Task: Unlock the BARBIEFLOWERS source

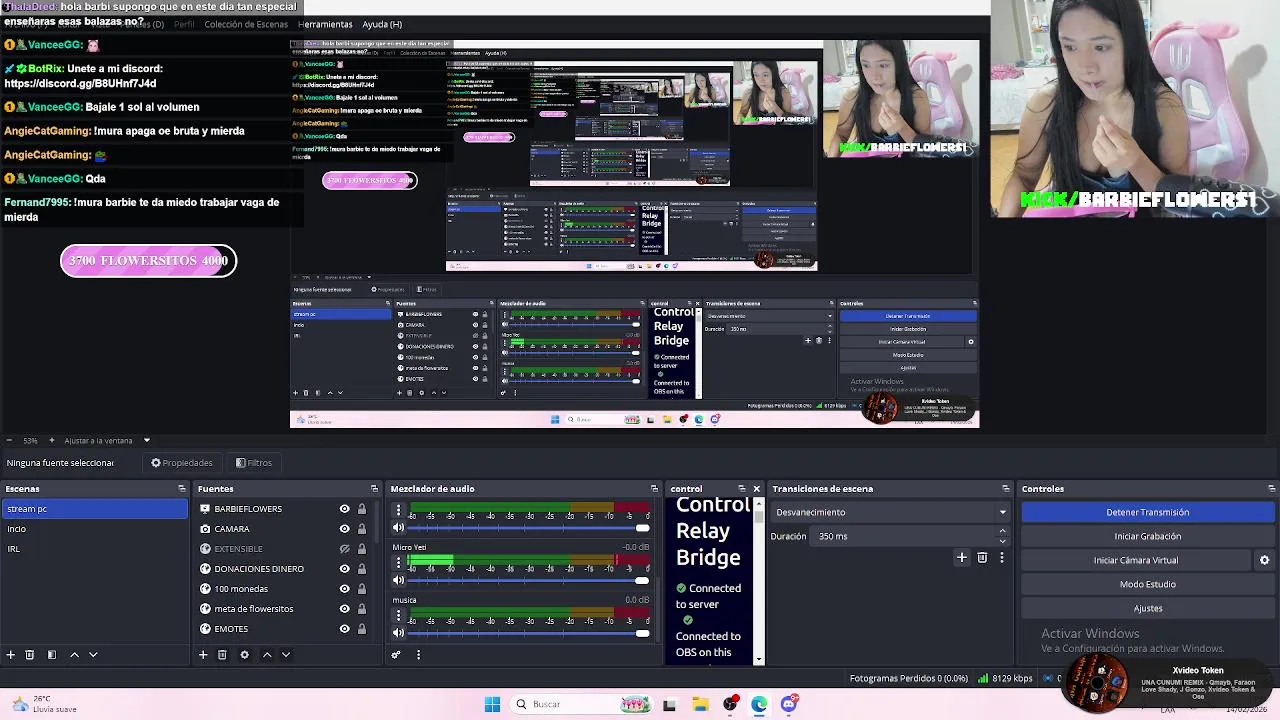Action: (x=362, y=509)
